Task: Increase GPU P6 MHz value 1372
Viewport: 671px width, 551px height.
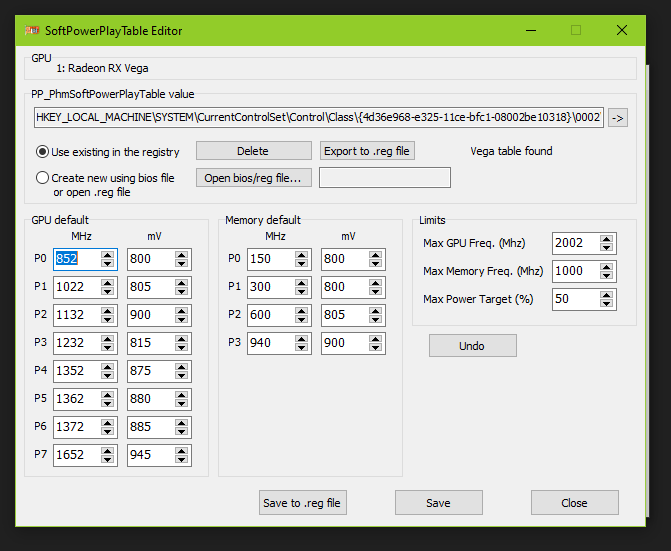Action: click(x=107, y=423)
